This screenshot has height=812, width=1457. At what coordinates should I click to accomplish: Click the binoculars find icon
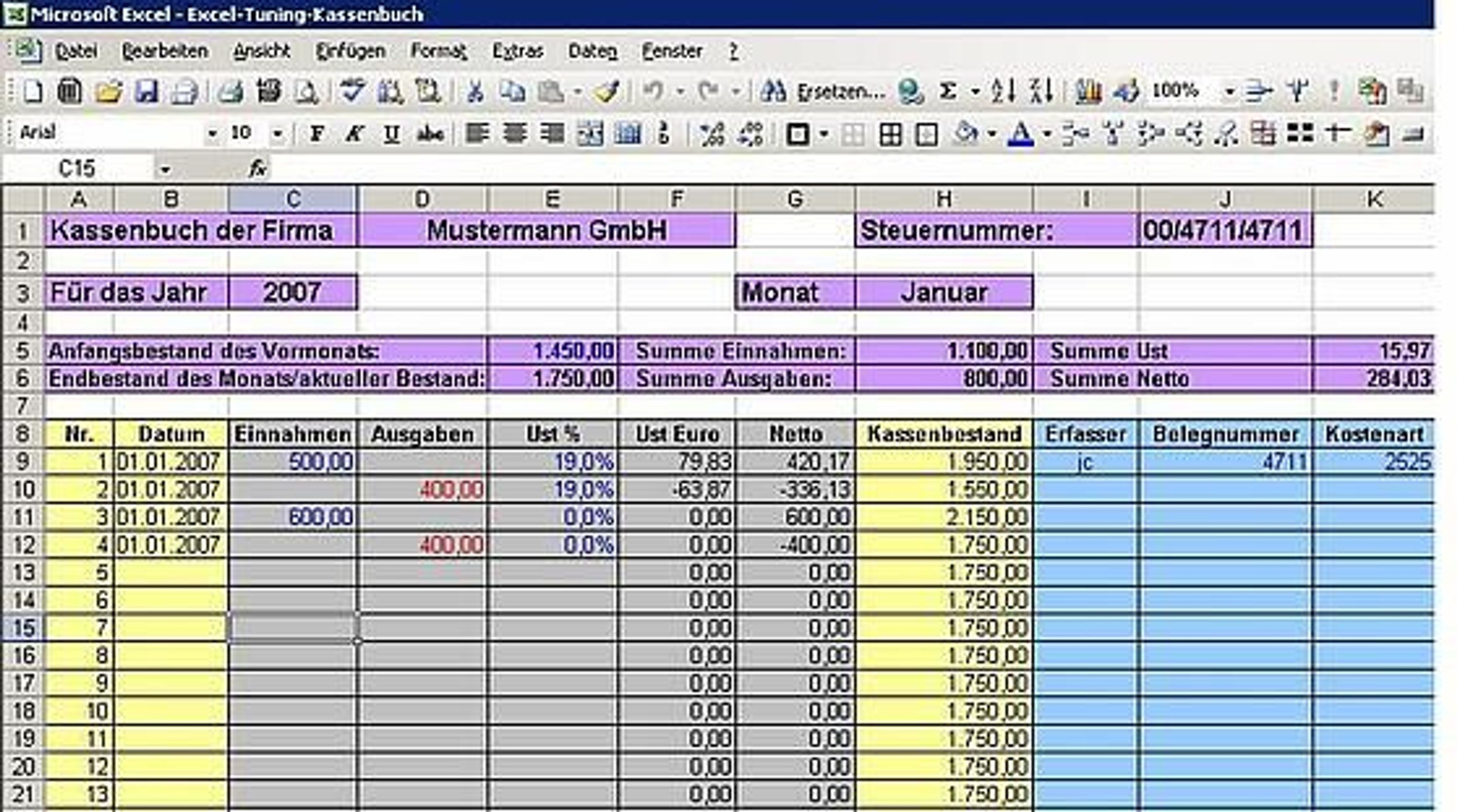[773, 91]
